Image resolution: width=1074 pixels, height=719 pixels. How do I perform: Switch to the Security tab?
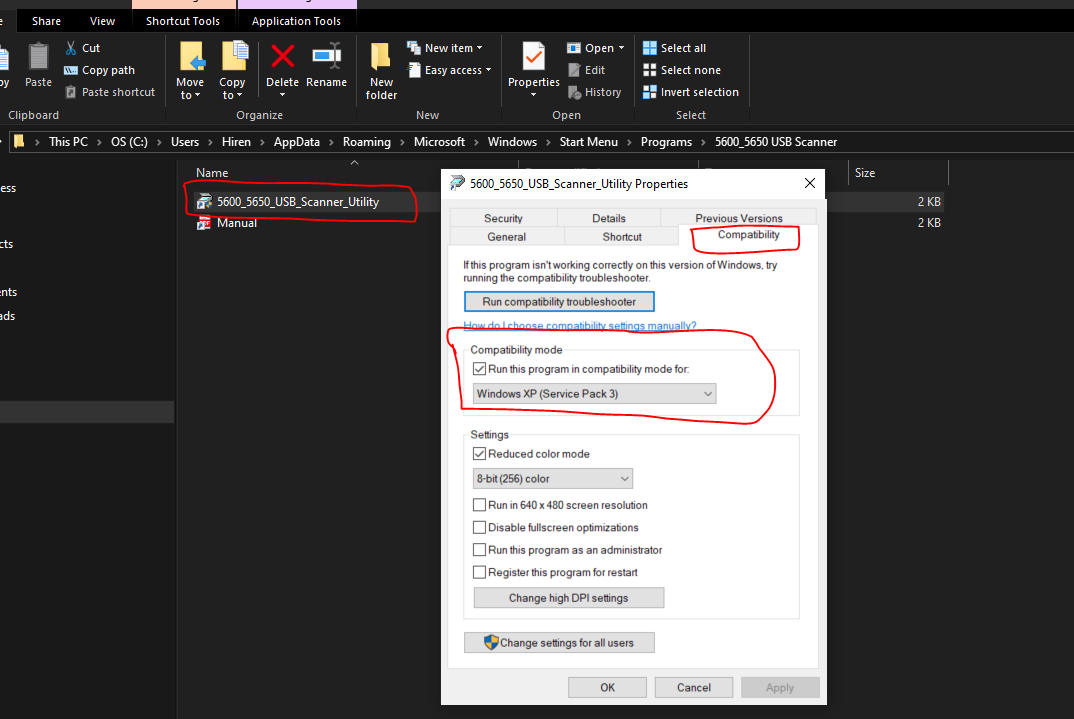503,218
